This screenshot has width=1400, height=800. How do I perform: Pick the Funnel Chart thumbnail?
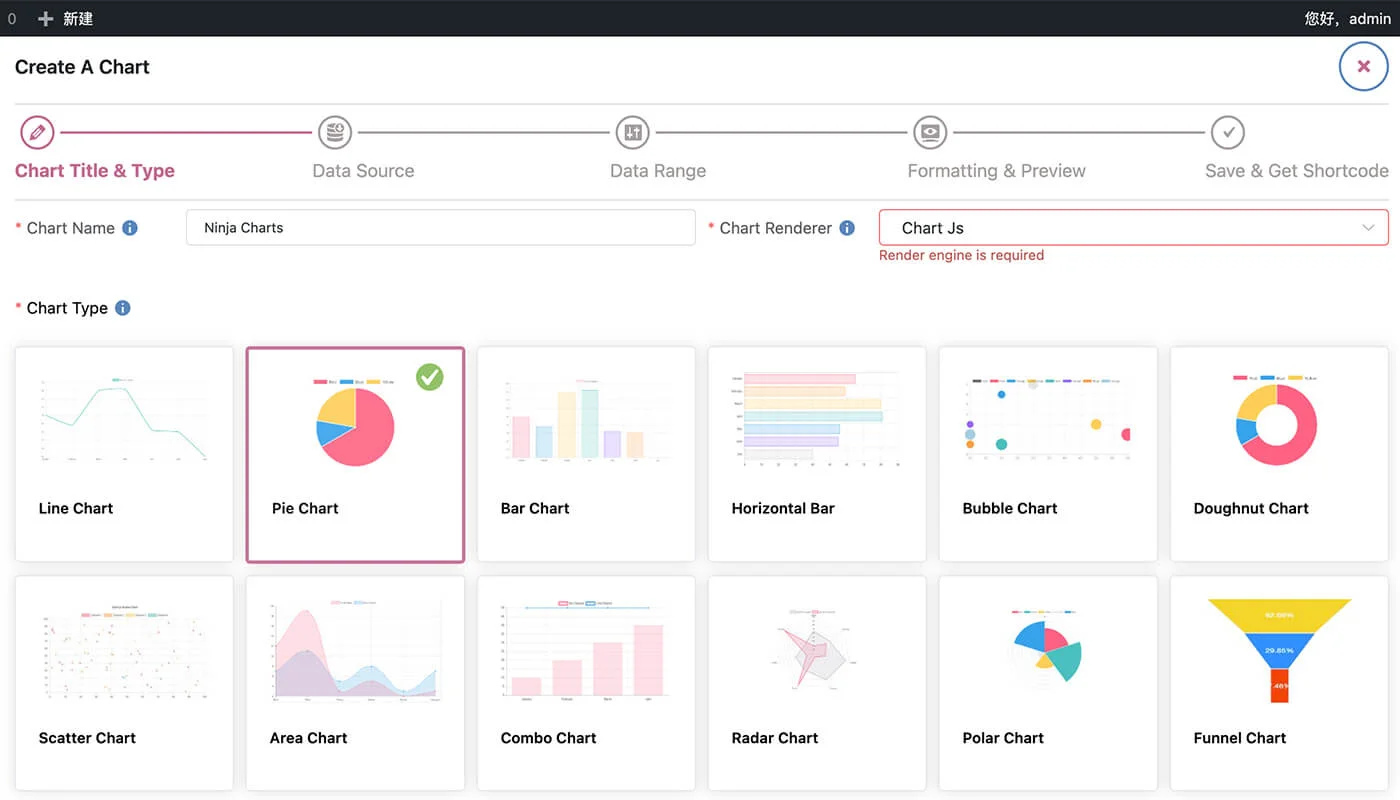(1278, 650)
